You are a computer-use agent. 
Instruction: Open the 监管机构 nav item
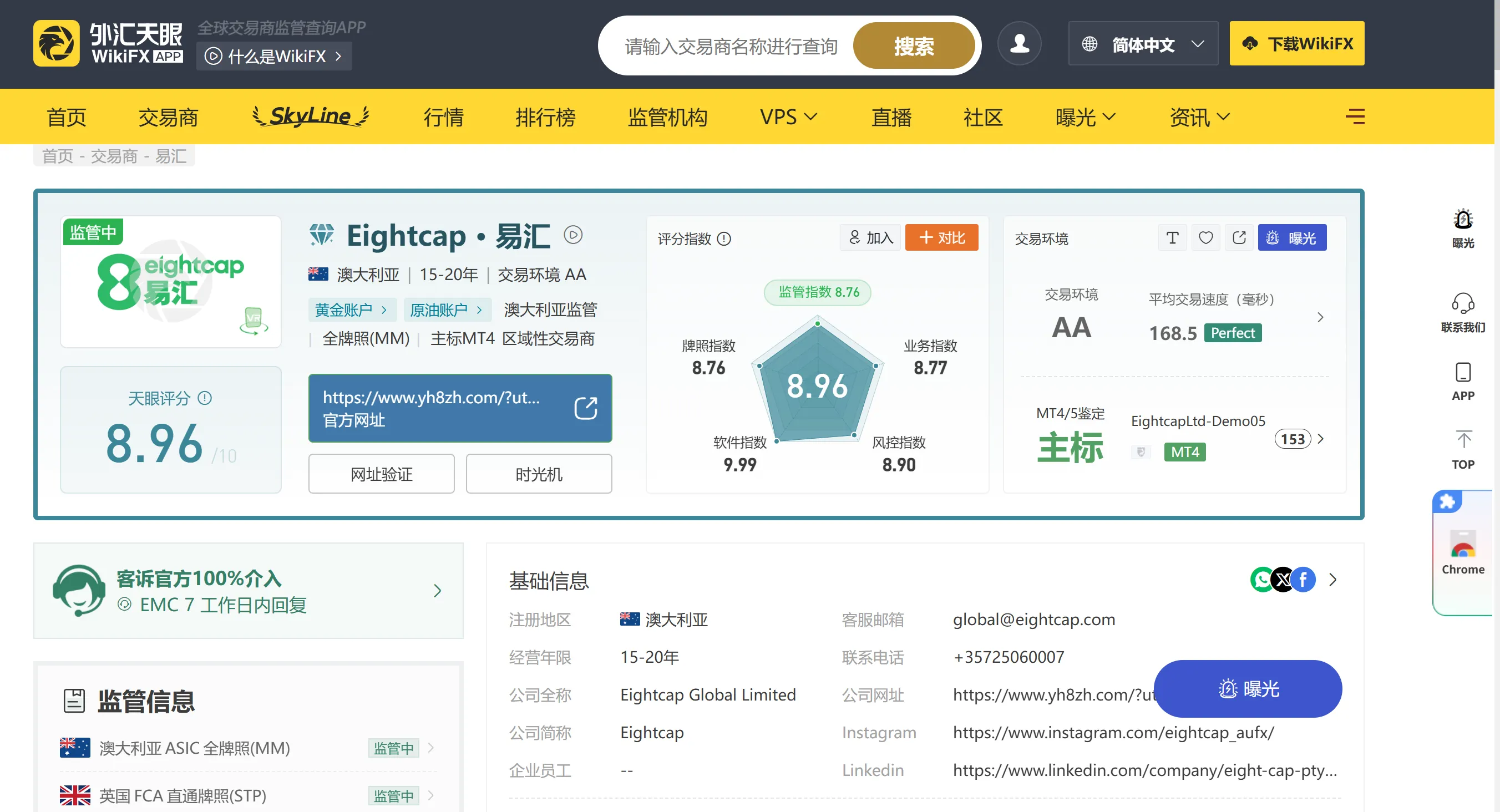coord(667,117)
